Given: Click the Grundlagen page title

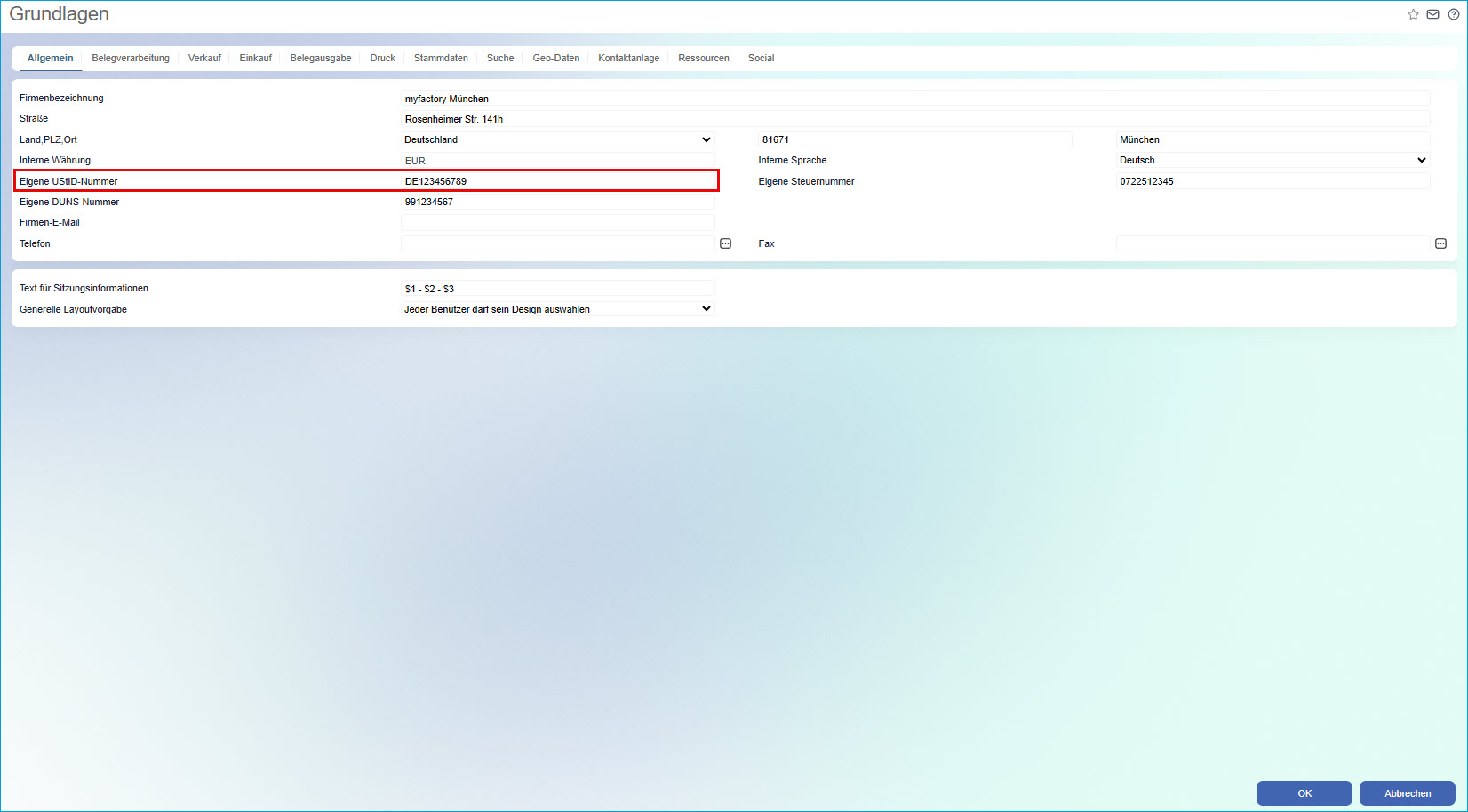Looking at the screenshot, I should (60, 14).
